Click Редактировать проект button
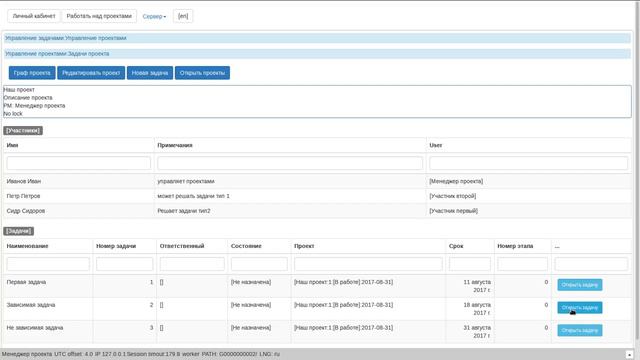The image size is (640, 360). (91, 73)
